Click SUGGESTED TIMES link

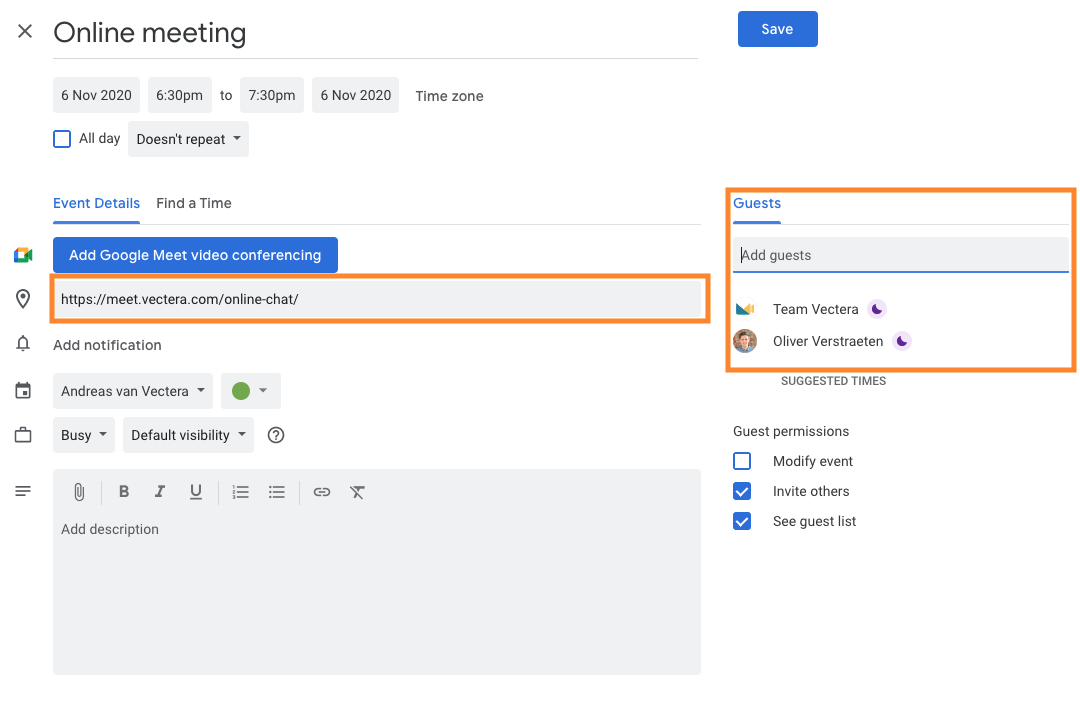(833, 381)
